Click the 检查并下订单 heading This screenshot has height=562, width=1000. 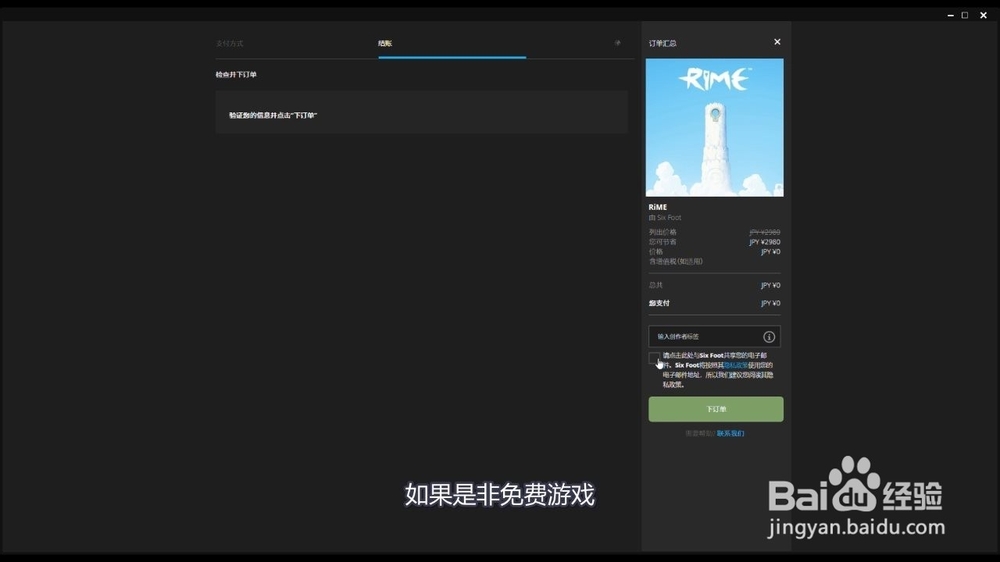[x=236, y=75]
